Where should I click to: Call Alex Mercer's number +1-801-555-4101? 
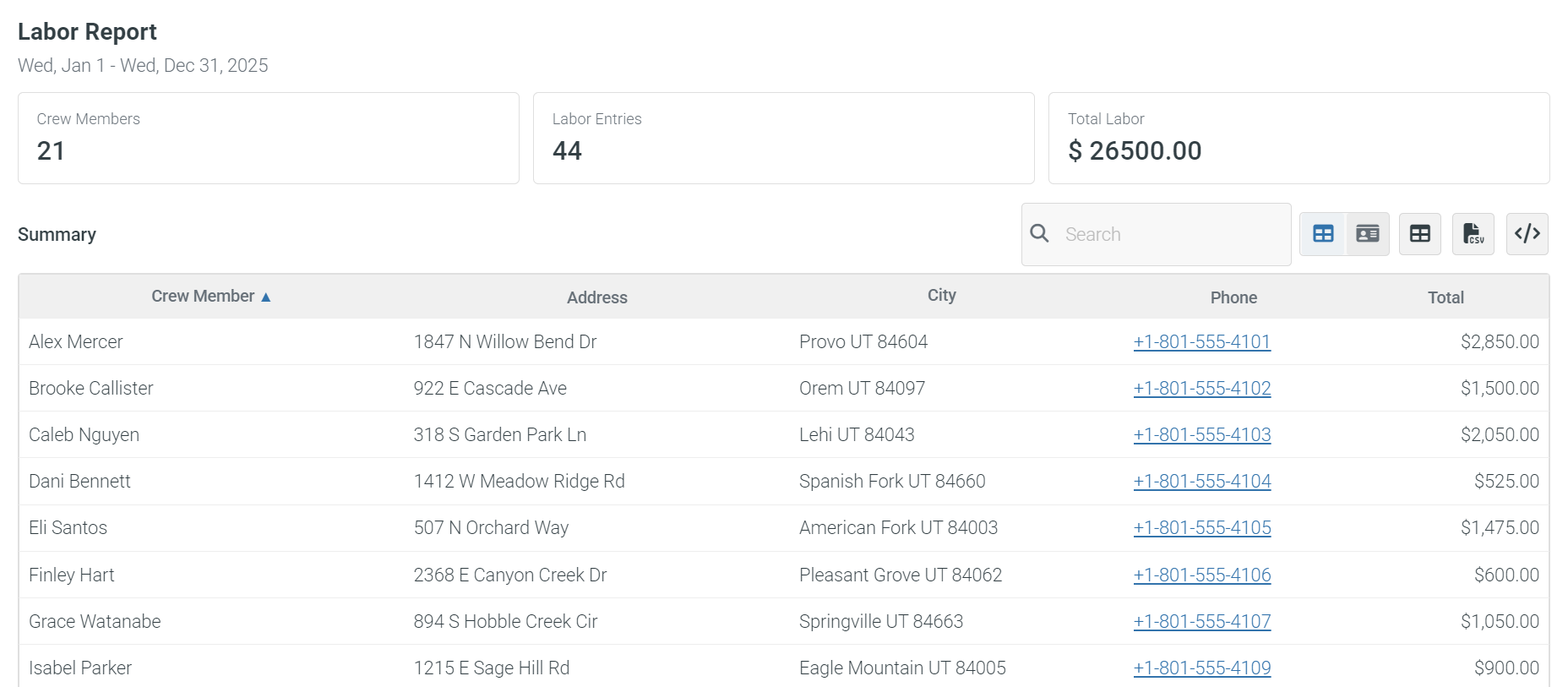tap(1202, 341)
